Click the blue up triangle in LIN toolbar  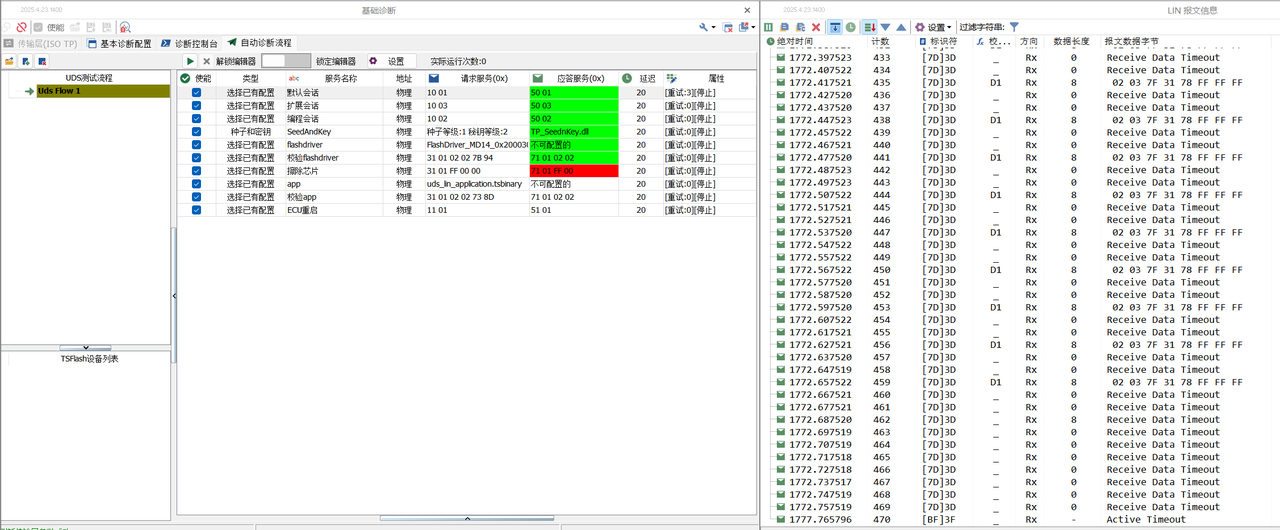point(901,27)
